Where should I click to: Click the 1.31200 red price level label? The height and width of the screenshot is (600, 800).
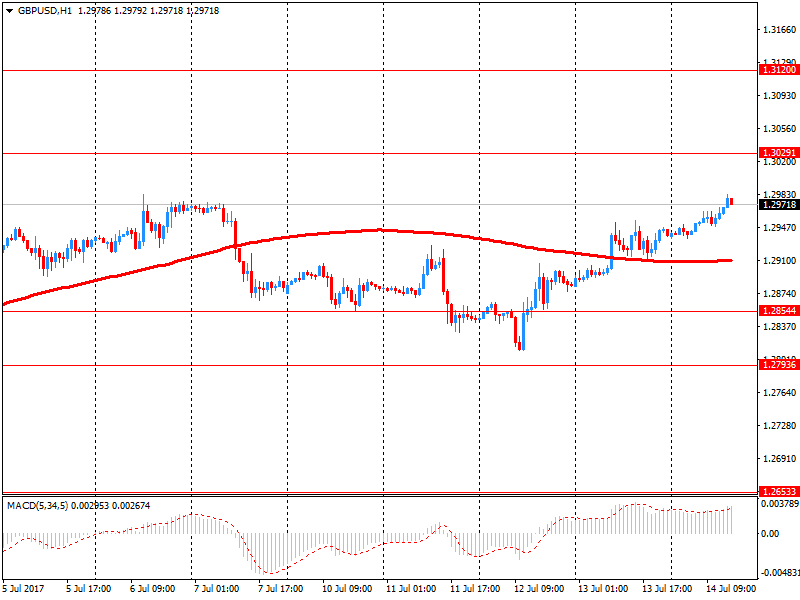pyautogui.click(x=779, y=70)
